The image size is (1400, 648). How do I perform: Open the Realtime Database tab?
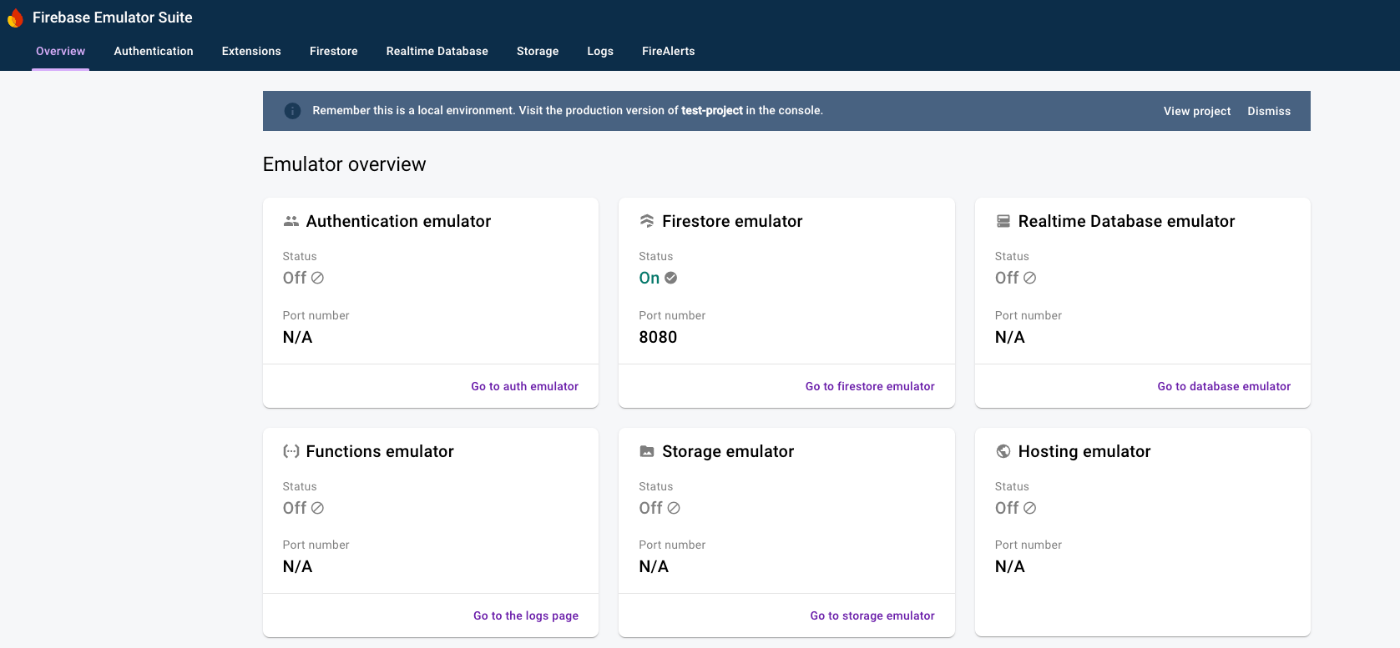tap(437, 51)
